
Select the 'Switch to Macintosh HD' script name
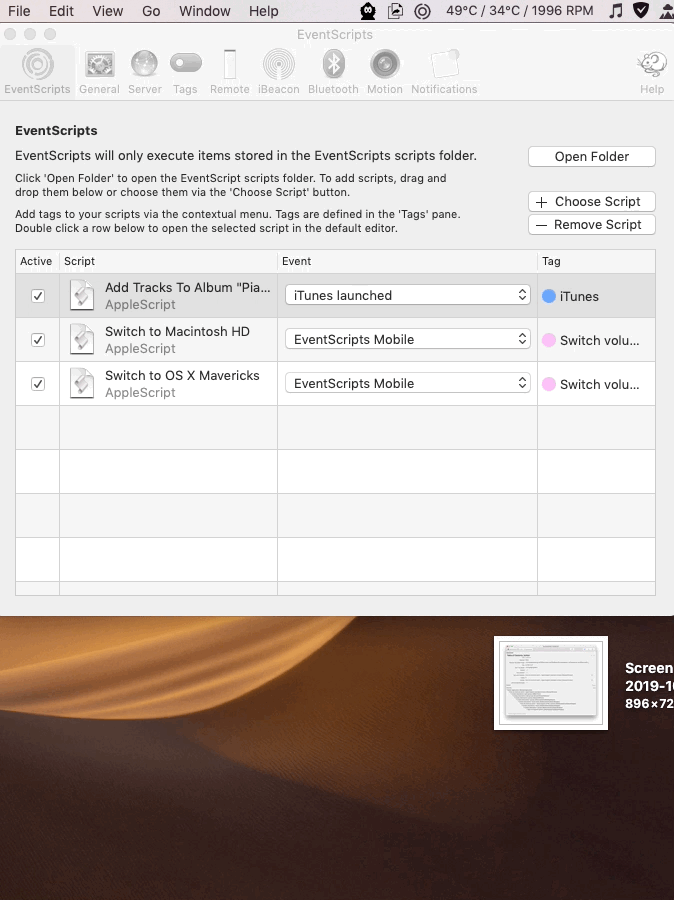[177, 332]
